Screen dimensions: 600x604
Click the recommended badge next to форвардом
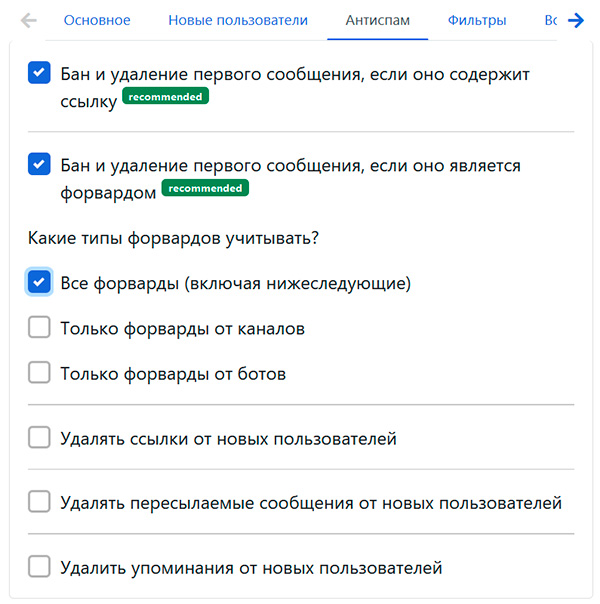(205, 188)
